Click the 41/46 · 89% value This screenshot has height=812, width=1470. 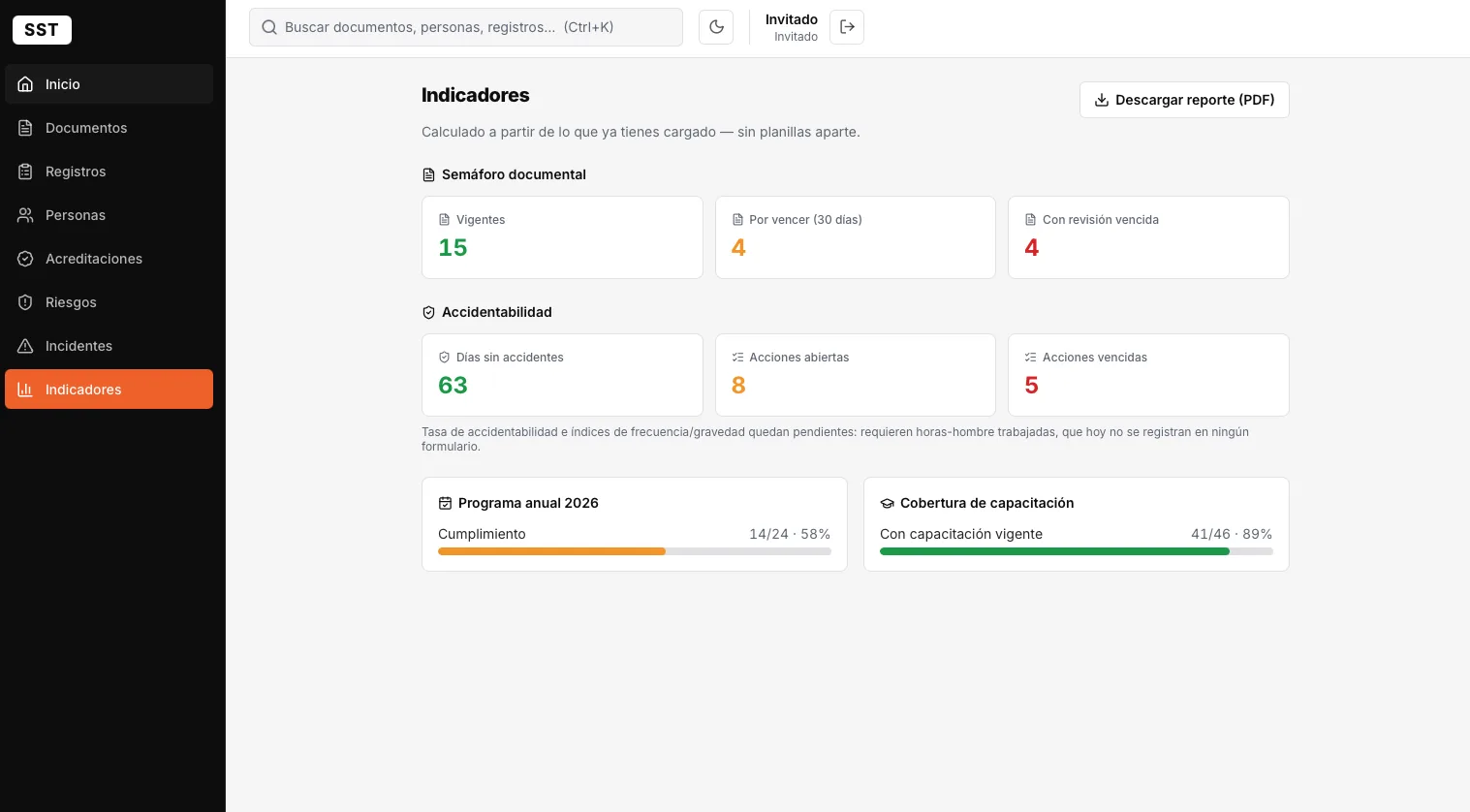pos(1232,534)
